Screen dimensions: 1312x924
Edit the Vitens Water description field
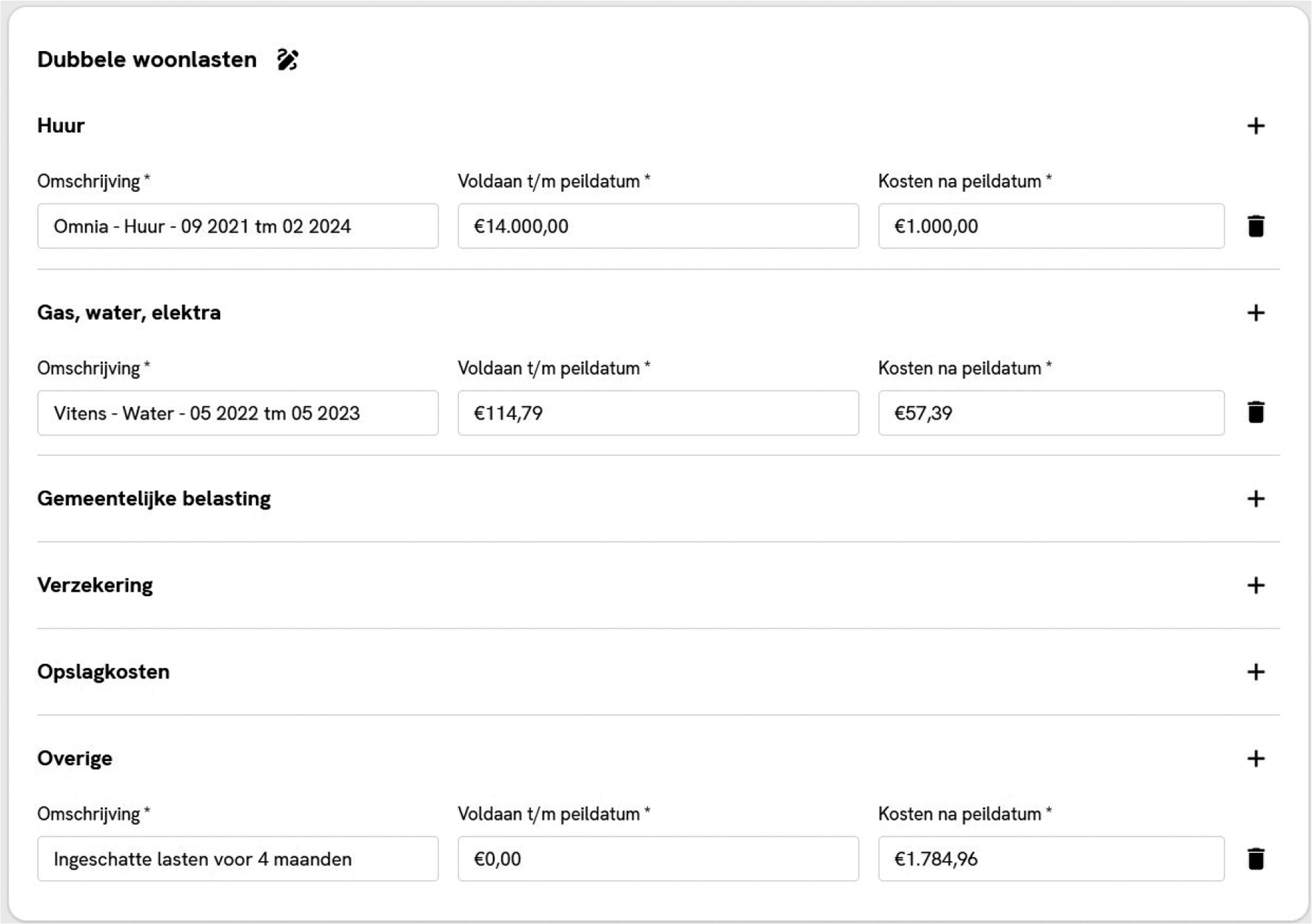[x=238, y=413]
